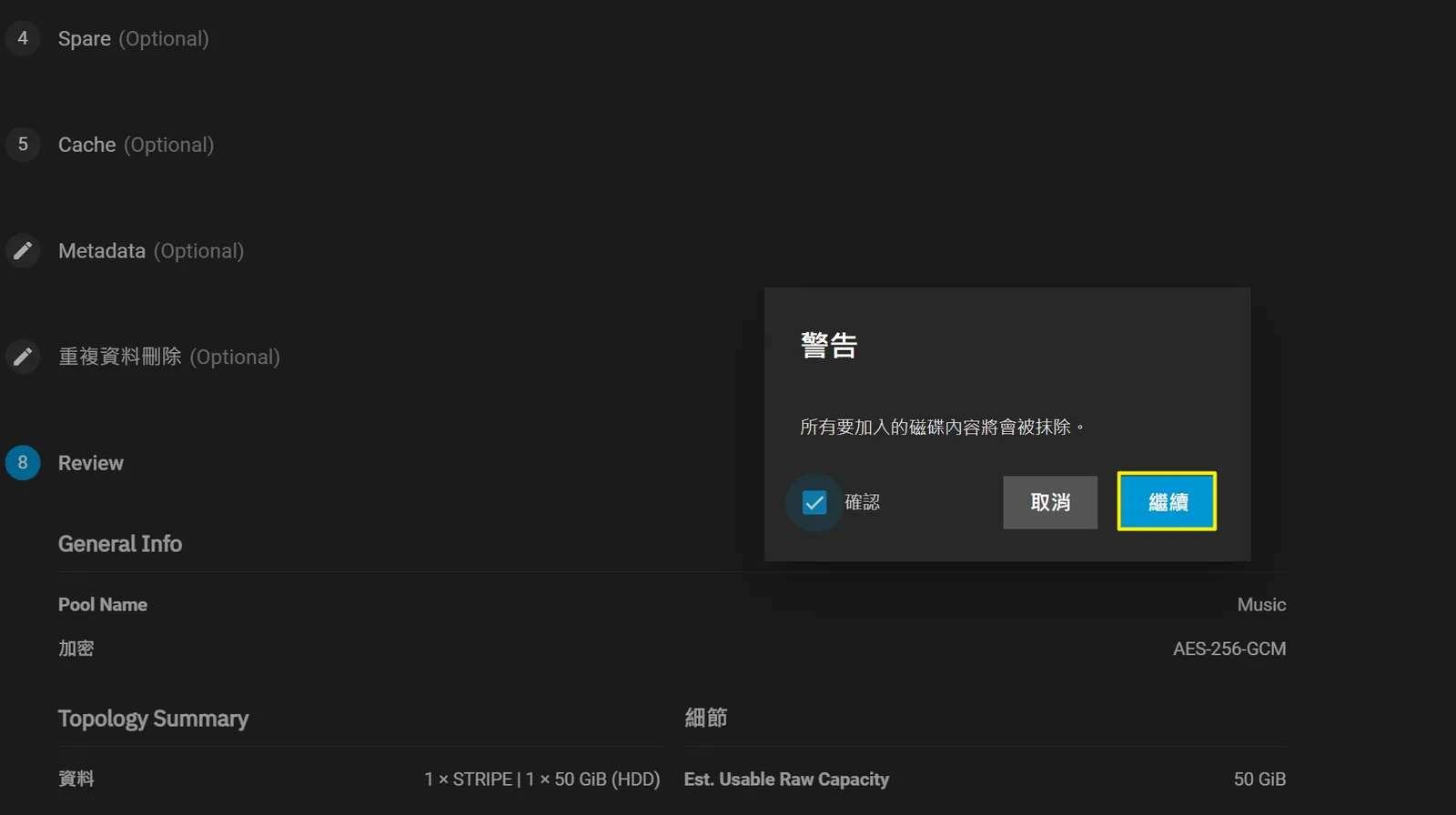The image size is (1456, 815).
Task: Confirm with the 繼續 button
Action: (x=1167, y=501)
